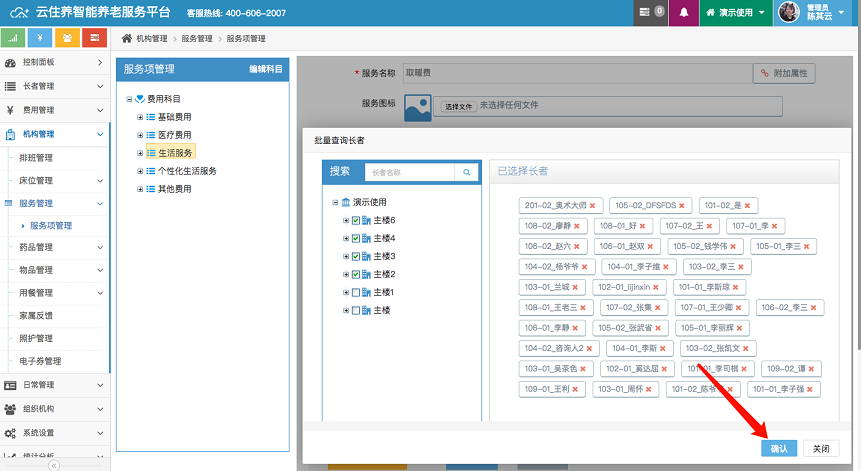Viewport: 861px width, 471px height.
Task: Expand the 基础费用 category node
Action: pyautogui.click(x=140, y=117)
